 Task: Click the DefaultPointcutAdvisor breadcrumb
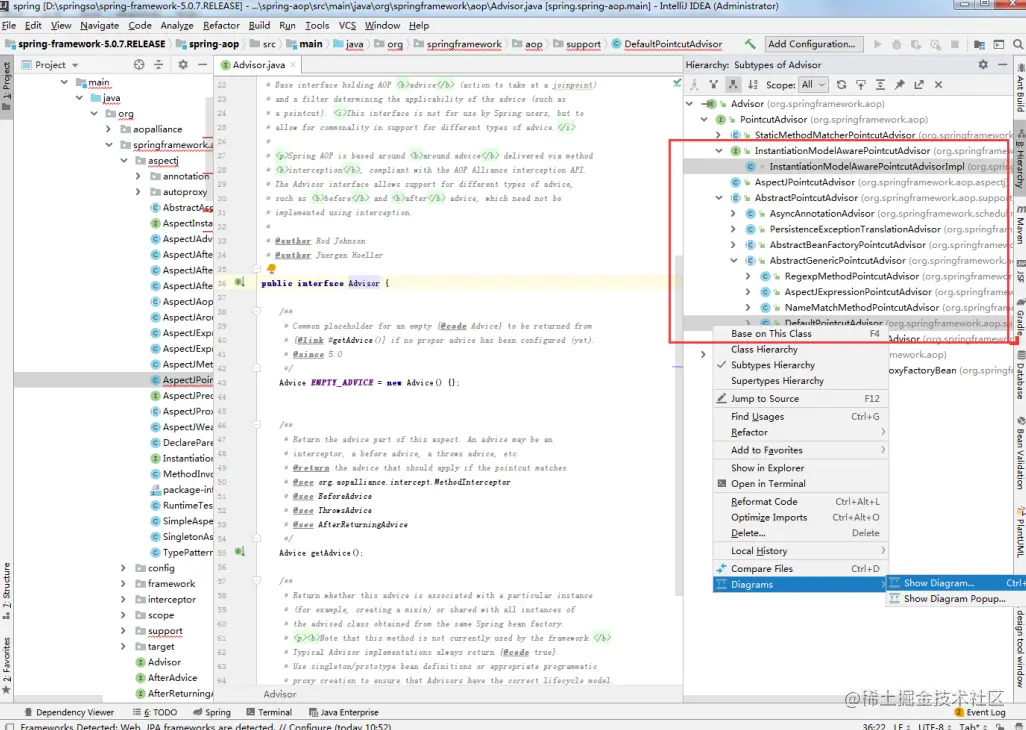point(667,44)
